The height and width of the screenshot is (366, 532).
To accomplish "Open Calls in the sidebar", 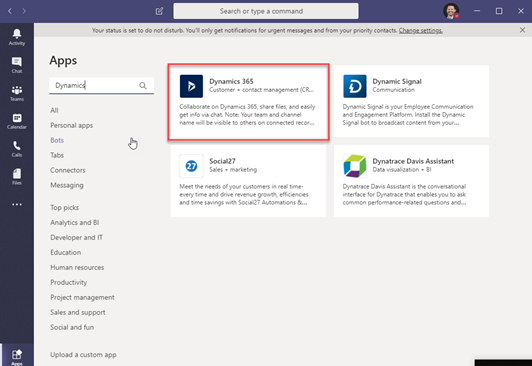I will [17, 149].
